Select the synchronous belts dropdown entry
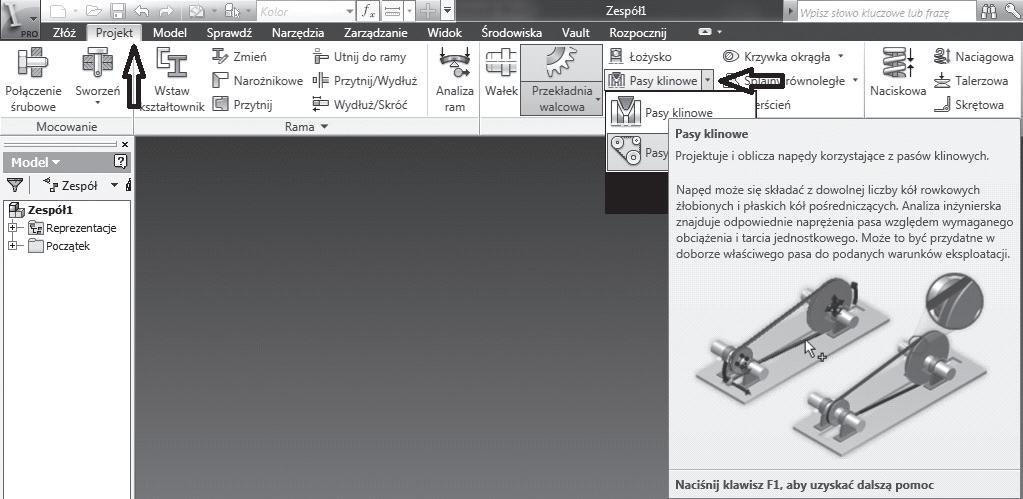Image resolution: width=1023 pixels, height=499 pixels. (639, 153)
